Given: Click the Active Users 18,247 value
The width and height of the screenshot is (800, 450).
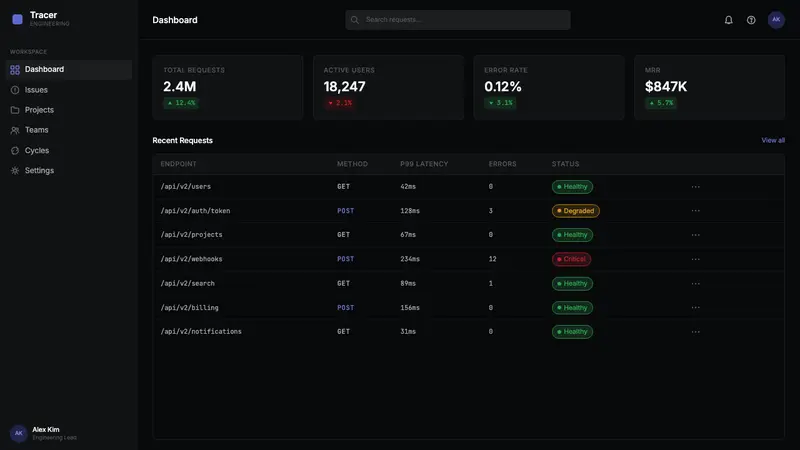Looking at the screenshot, I should click(x=344, y=87).
